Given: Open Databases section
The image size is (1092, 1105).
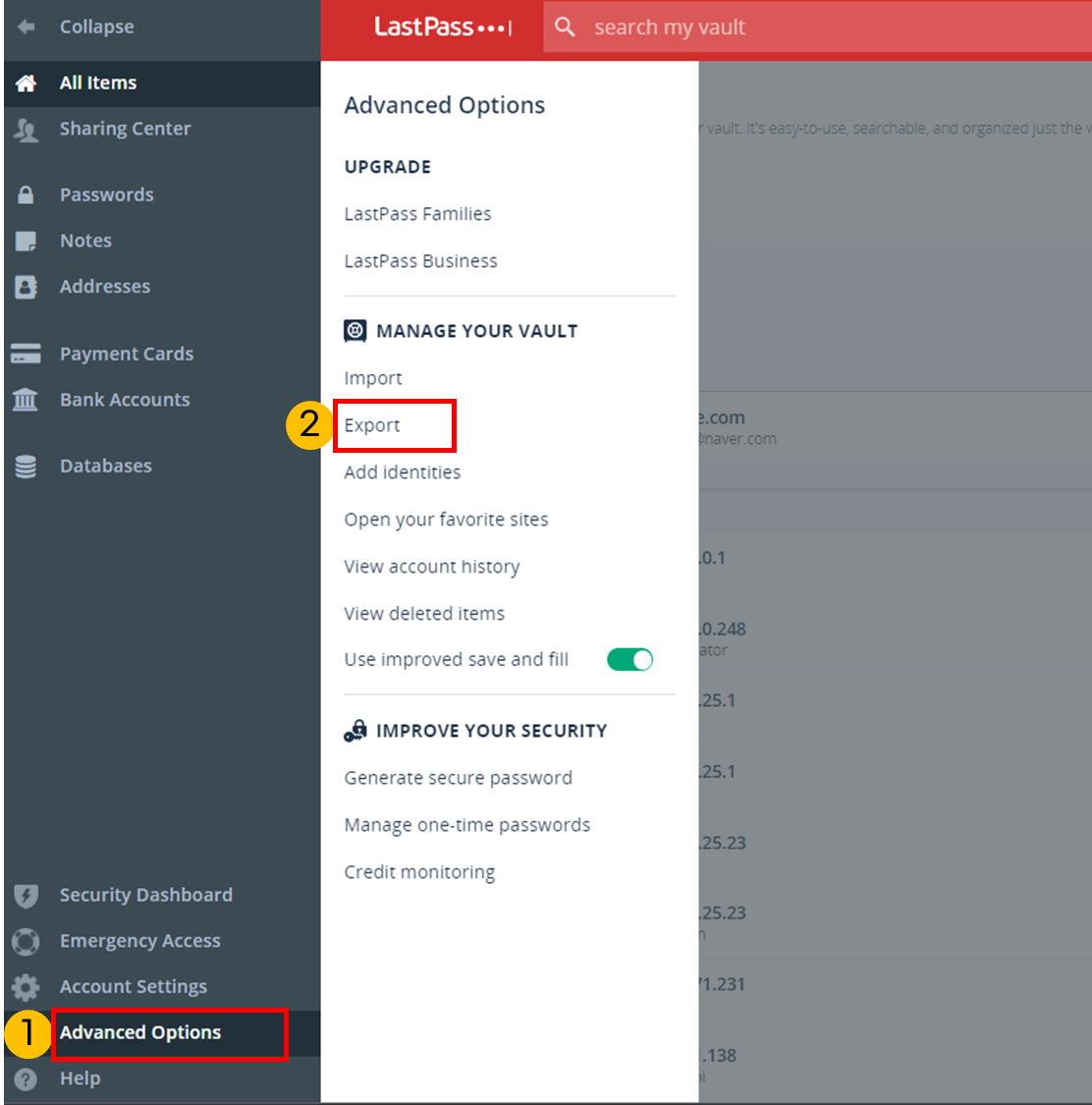Looking at the screenshot, I should [106, 466].
